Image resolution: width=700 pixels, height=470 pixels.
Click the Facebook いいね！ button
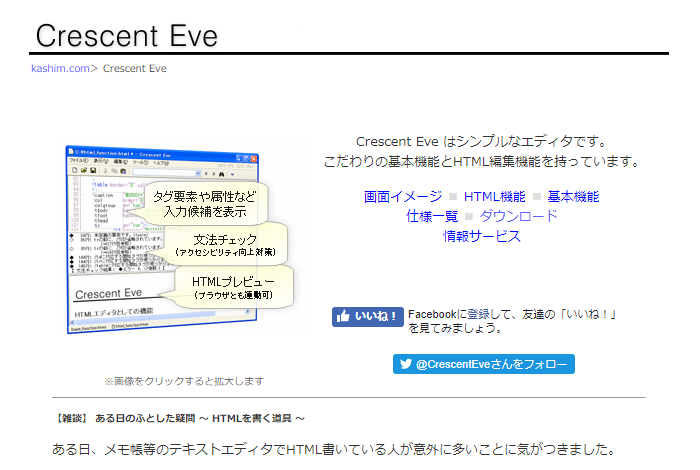click(x=367, y=317)
